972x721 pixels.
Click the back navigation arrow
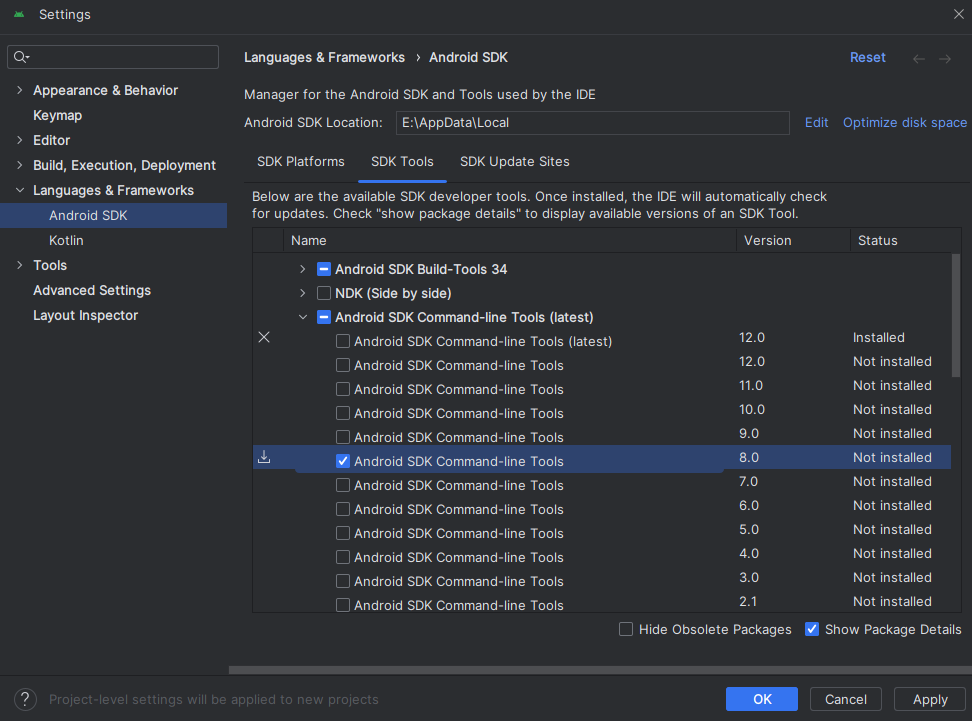coord(919,59)
